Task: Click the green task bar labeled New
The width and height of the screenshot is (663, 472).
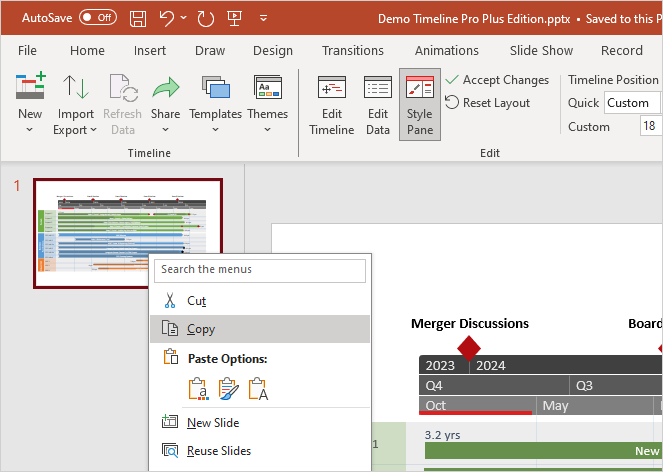Action: pyautogui.click(x=543, y=451)
